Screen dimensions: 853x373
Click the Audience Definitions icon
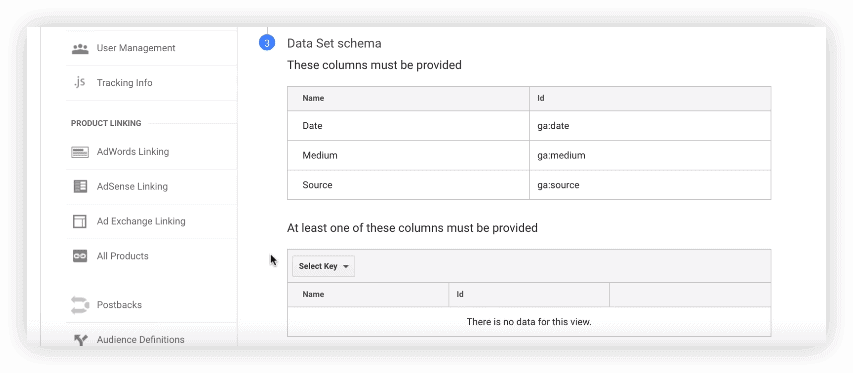(x=81, y=340)
